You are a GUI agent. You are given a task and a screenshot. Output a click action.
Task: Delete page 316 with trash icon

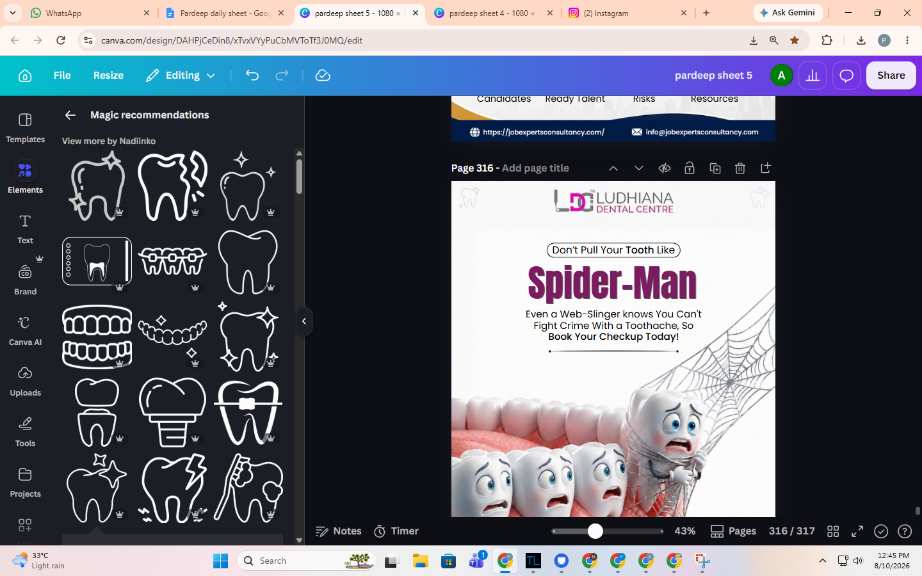click(740, 168)
